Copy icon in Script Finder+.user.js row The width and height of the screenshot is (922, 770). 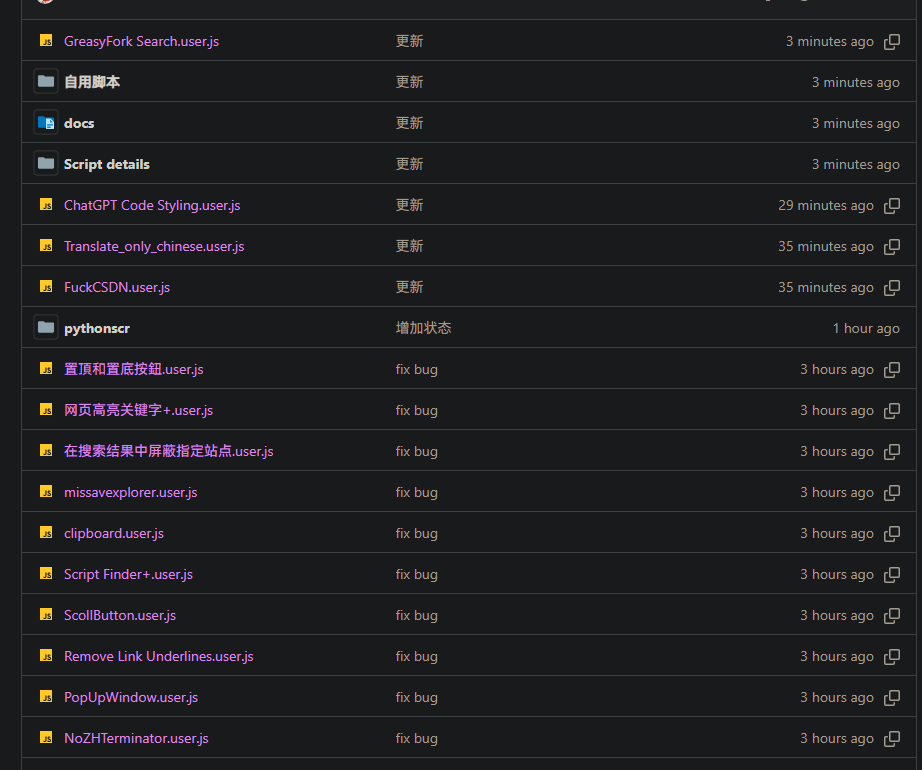tap(891, 575)
